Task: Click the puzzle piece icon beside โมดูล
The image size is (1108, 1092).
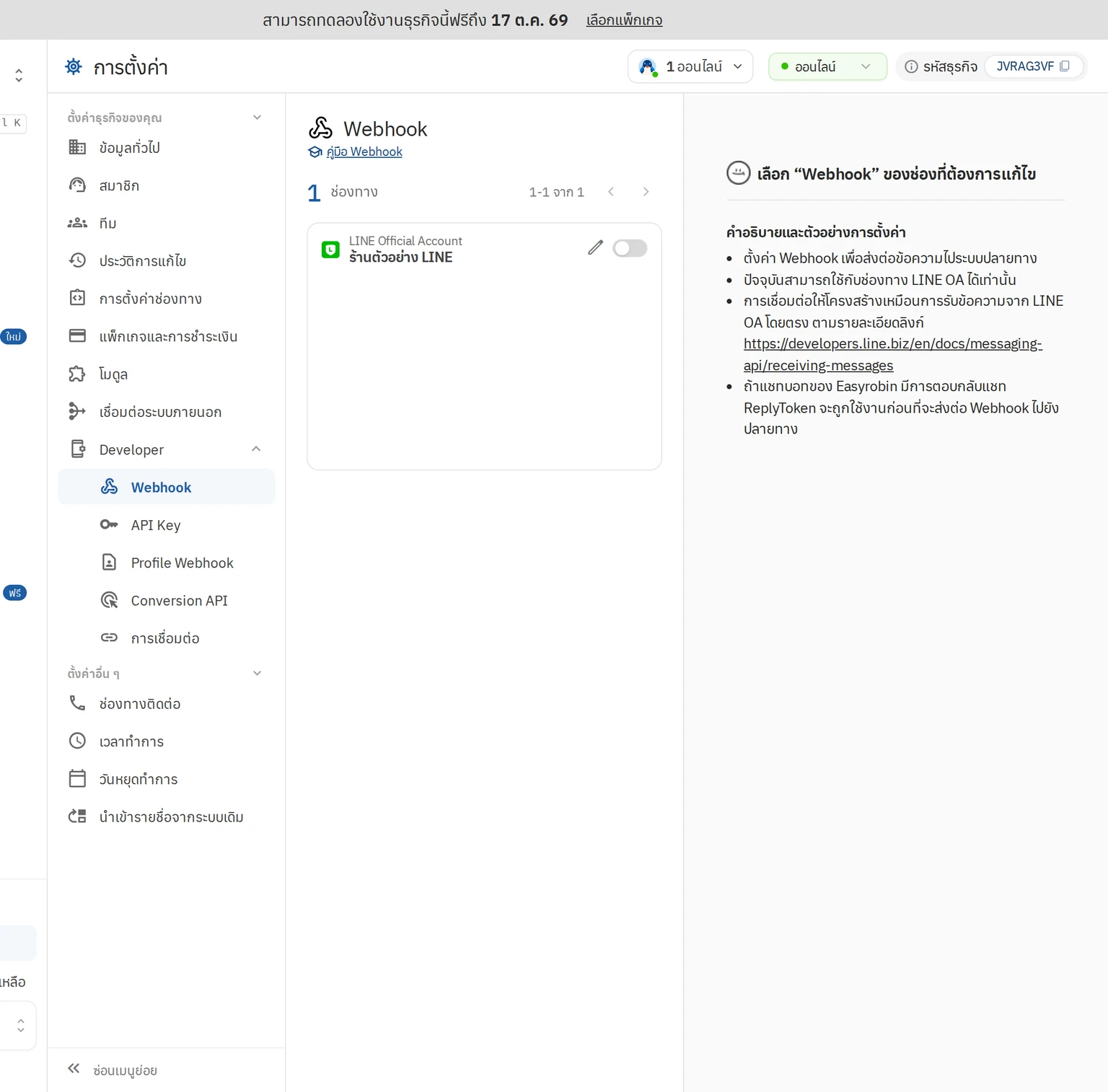Action: (77, 374)
